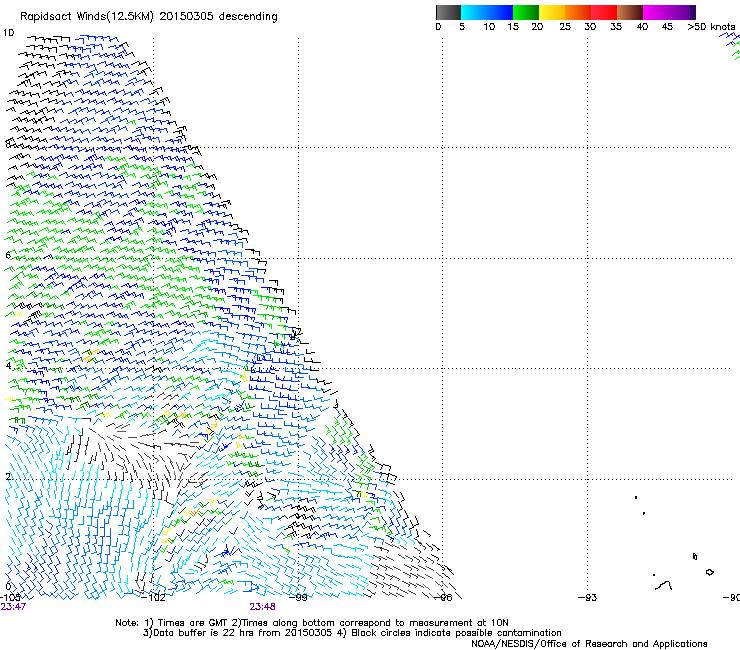Click the latitude label '2'
Screen dimensions: 740x650
8,476
